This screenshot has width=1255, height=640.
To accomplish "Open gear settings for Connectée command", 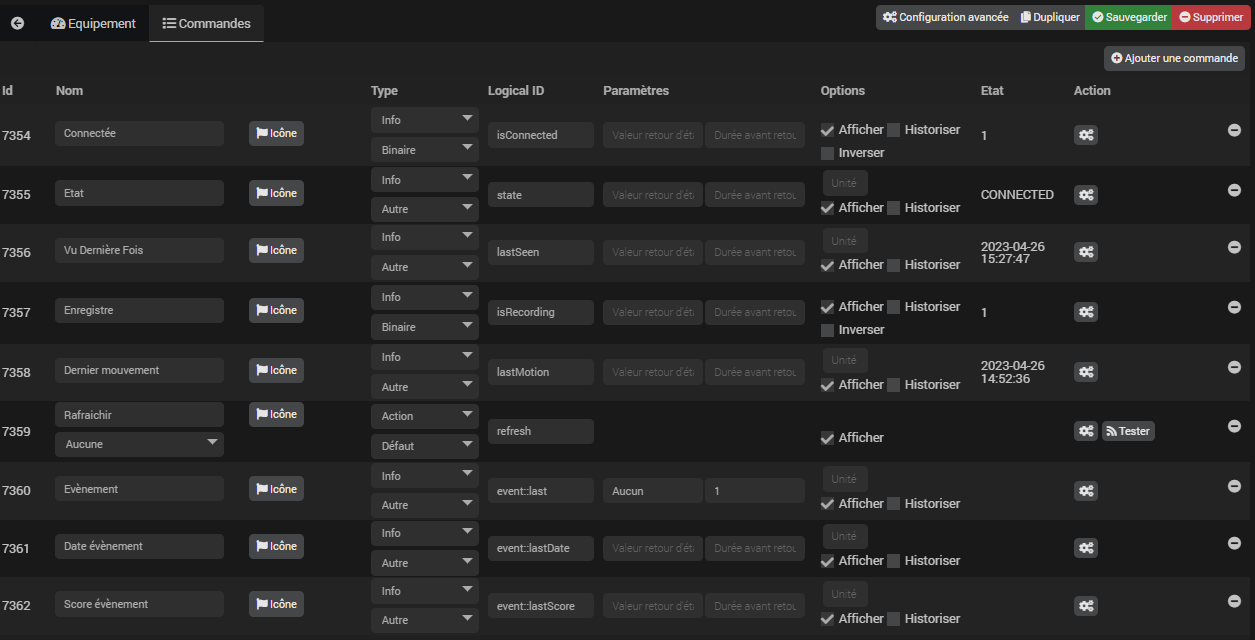I will click(1085, 135).
